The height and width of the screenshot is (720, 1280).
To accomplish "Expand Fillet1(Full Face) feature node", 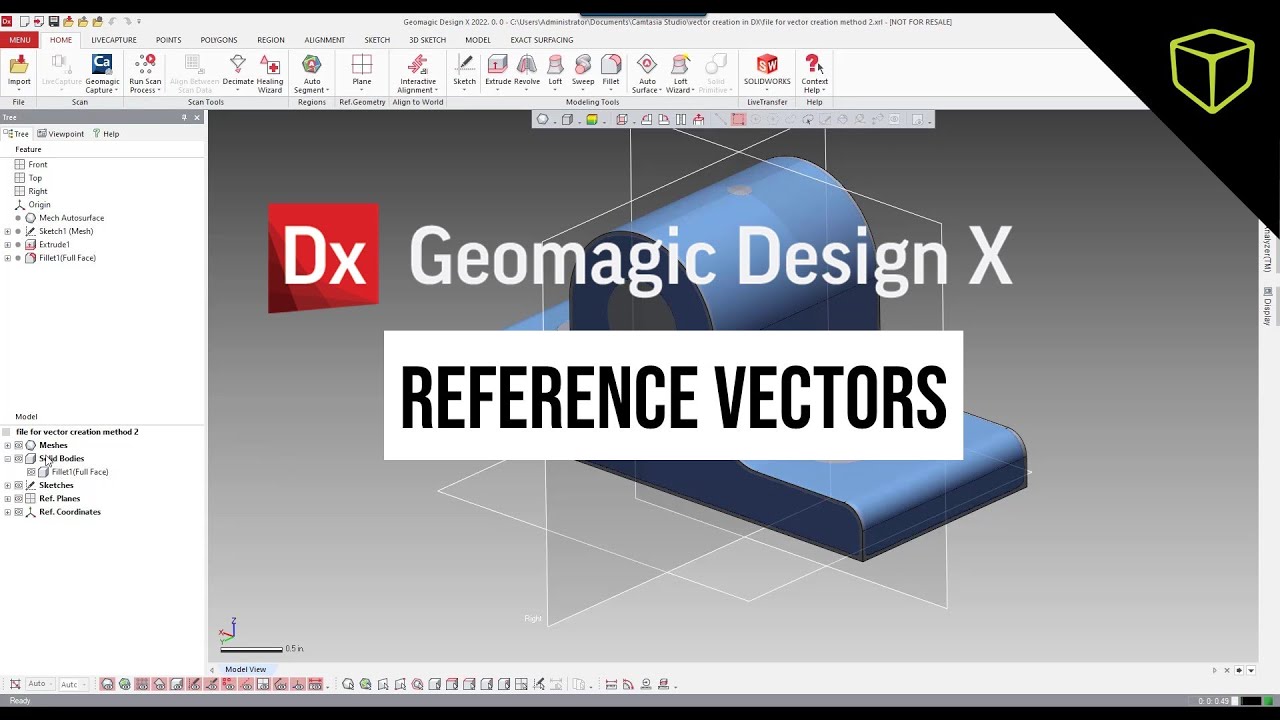I will (8, 258).
